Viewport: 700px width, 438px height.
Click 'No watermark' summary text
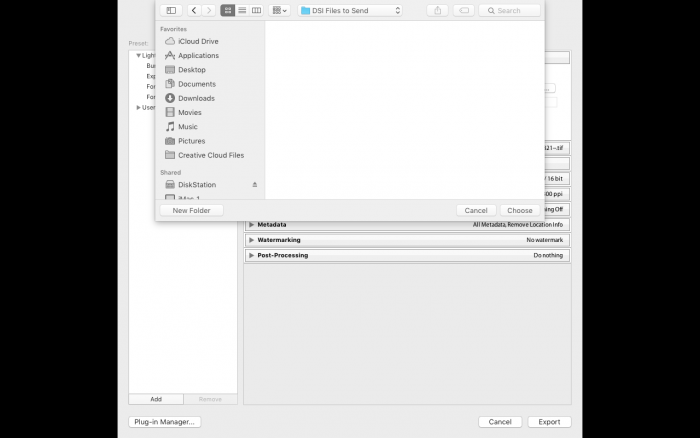[545, 240]
